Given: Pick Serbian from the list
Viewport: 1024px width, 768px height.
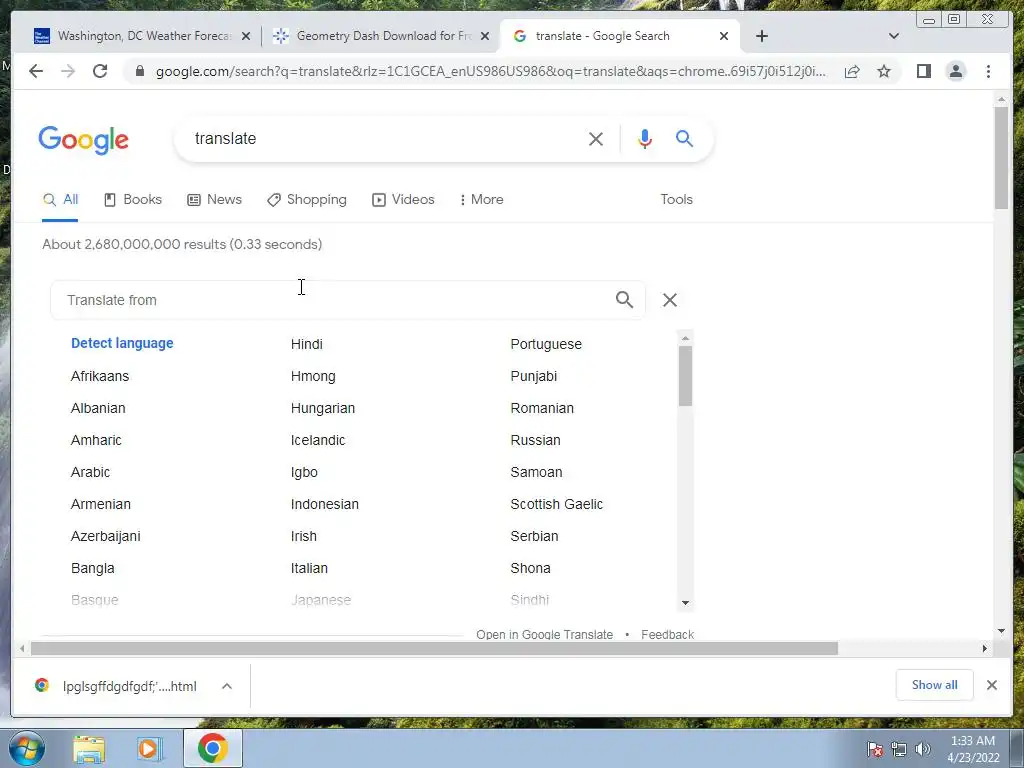Looking at the screenshot, I should [534, 536].
